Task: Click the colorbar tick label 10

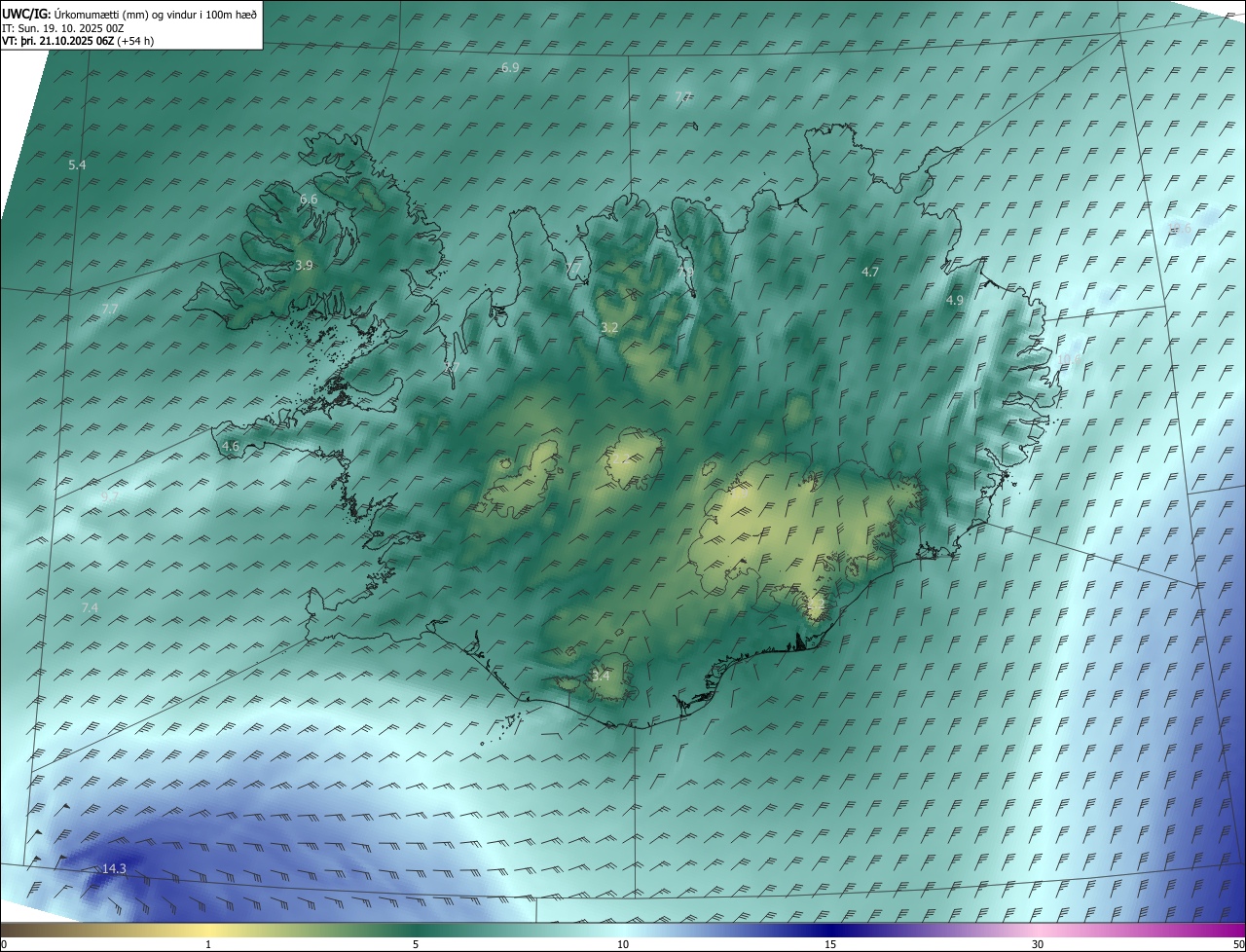Action: [623, 944]
